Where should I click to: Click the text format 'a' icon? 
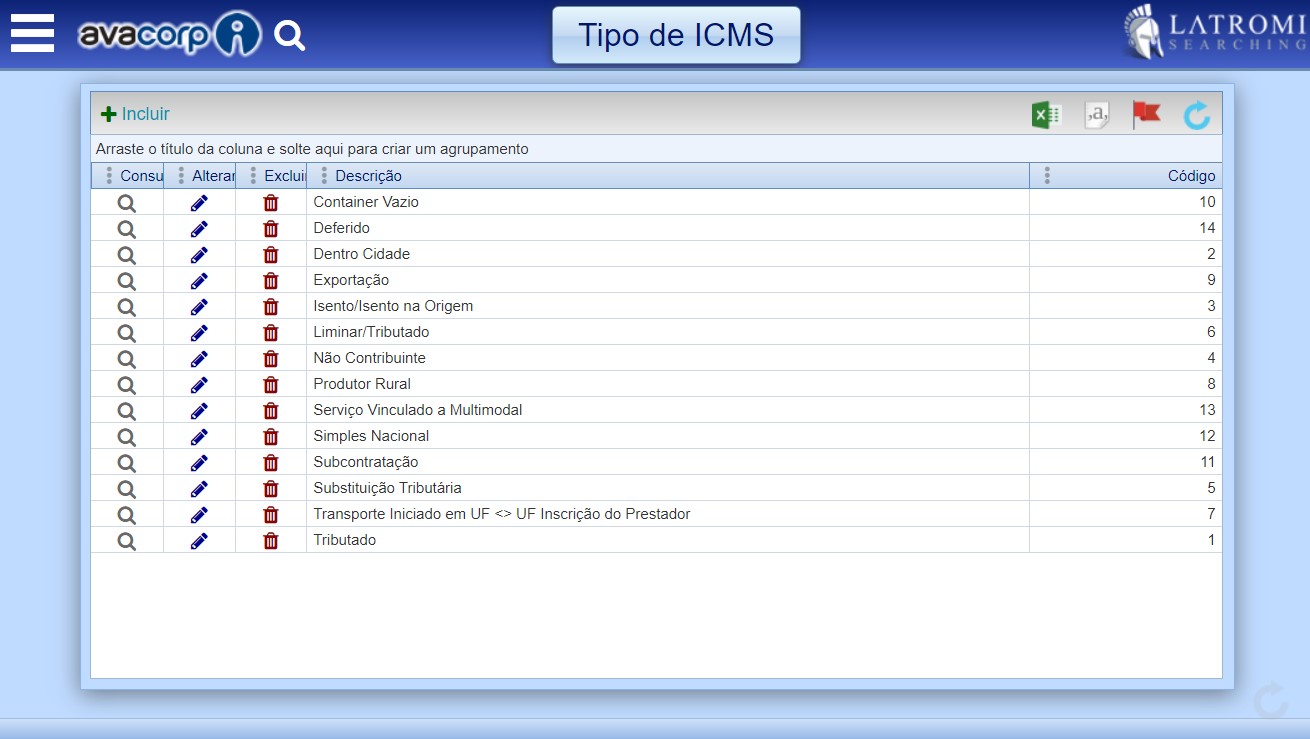coord(1097,115)
